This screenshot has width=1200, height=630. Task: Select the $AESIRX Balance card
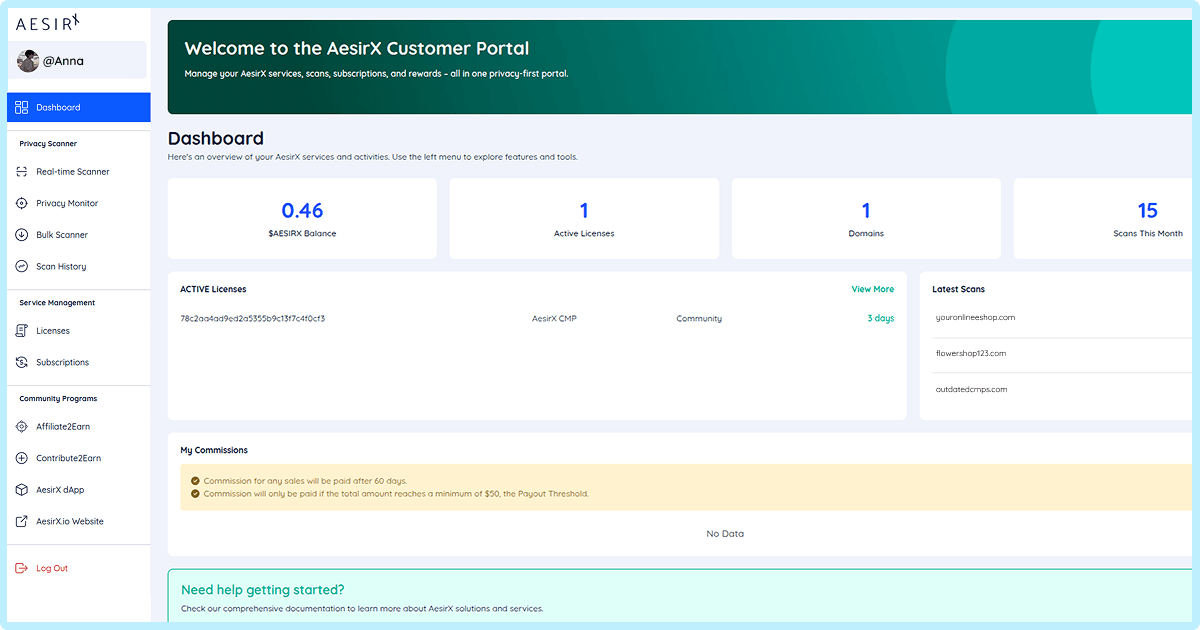[x=302, y=219]
